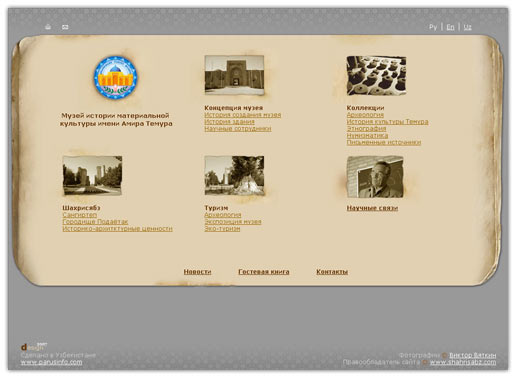The image size is (515, 378).
Task: Open История культуры Темура link
Action: [x=387, y=122]
